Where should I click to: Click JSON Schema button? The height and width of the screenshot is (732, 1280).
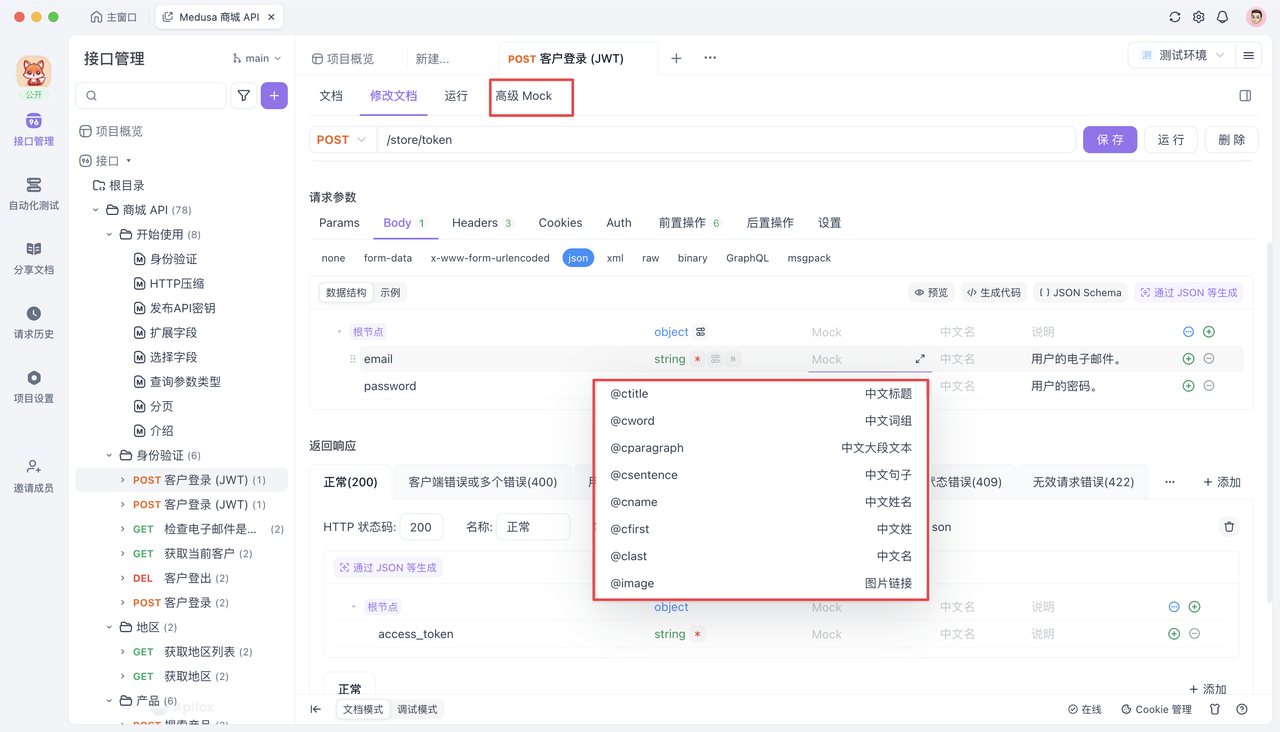tap(1080, 293)
